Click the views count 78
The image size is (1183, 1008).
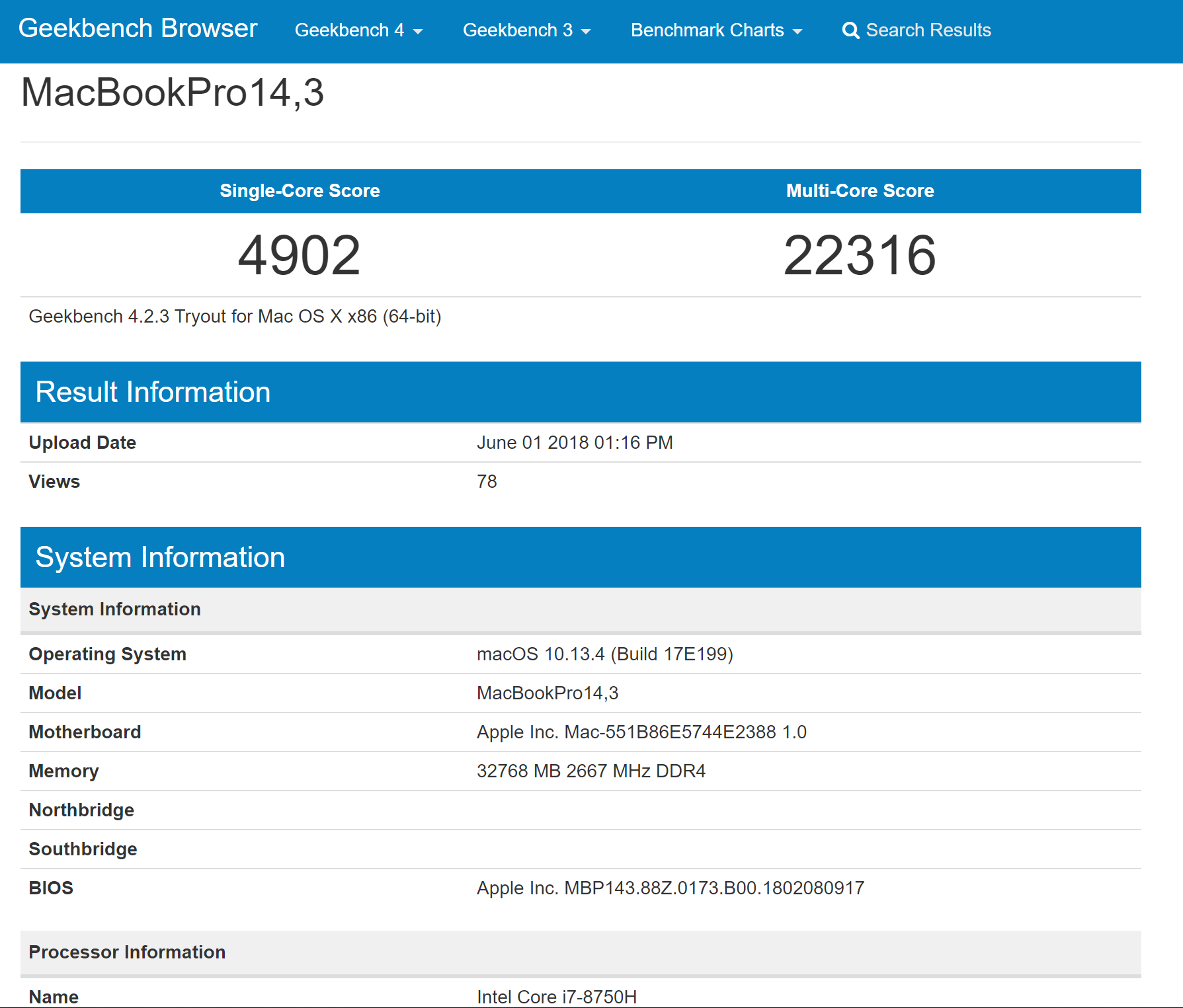pyautogui.click(x=487, y=482)
